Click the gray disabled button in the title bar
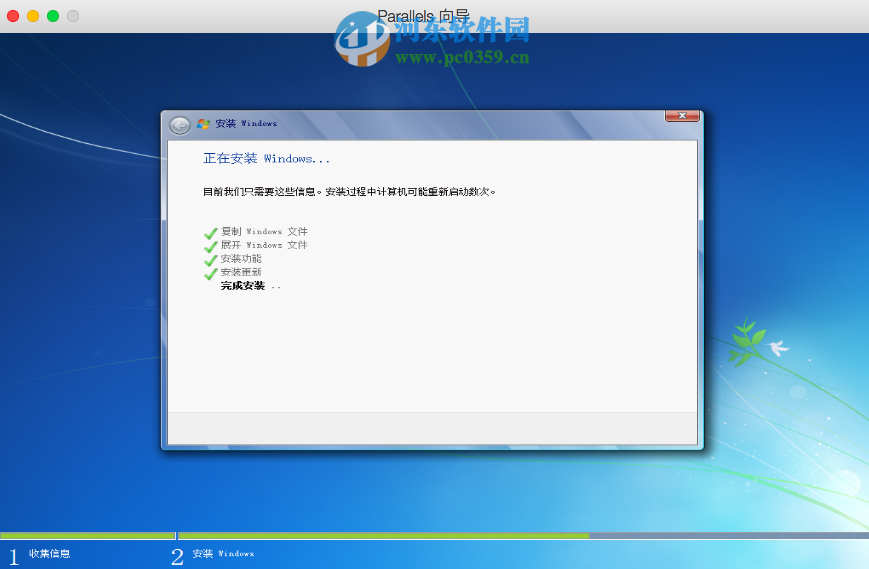The height and width of the screenshot is (569, 869). (x=73, y=16)
